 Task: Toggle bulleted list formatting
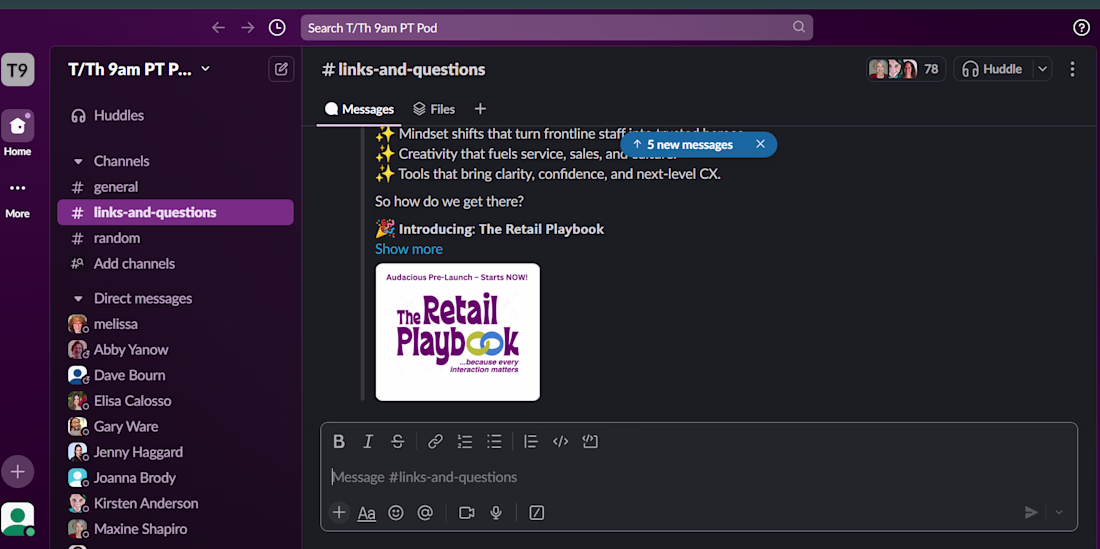pos(495,441)
